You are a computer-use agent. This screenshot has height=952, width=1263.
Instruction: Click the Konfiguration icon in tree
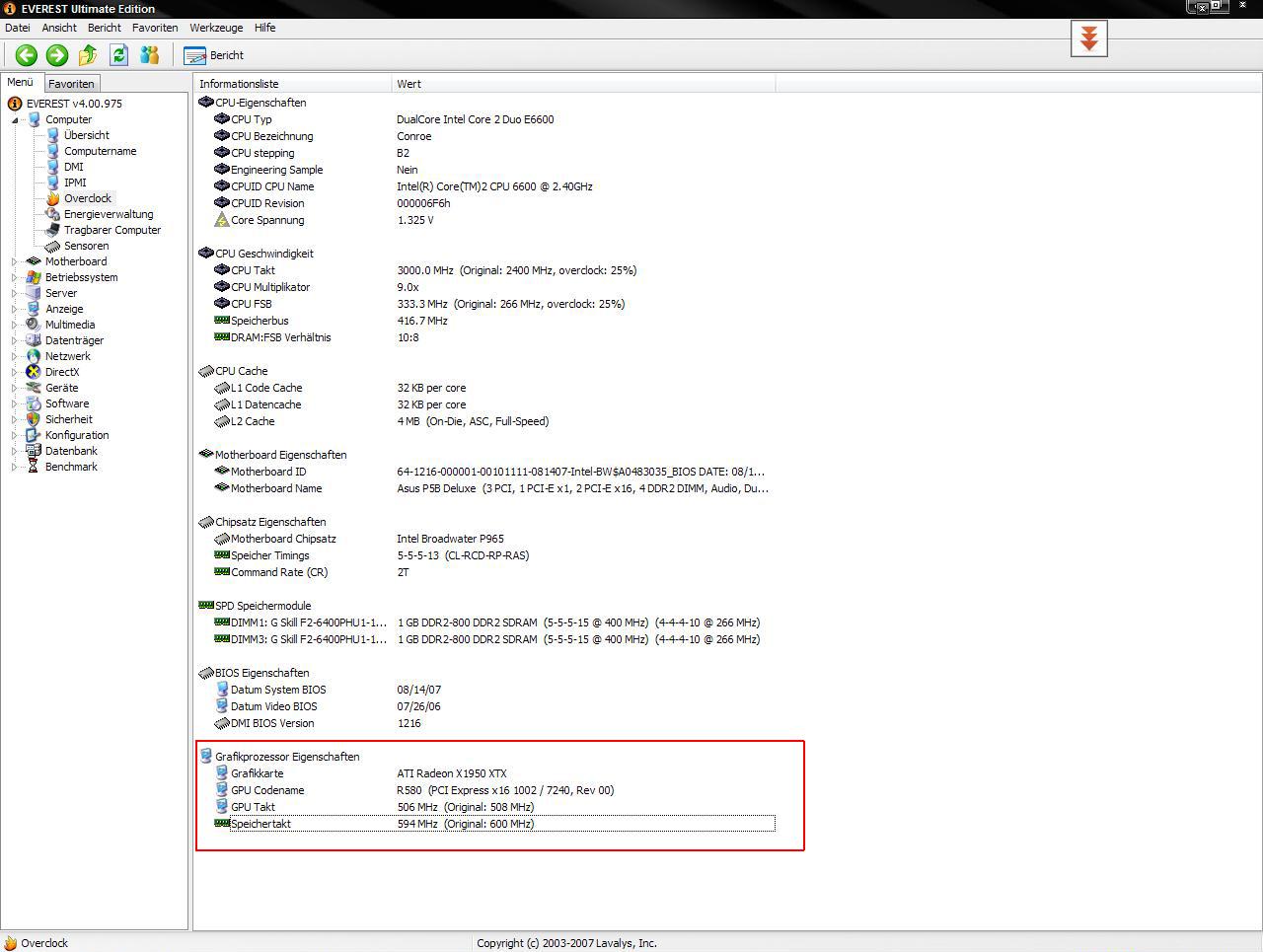point(34,435)
